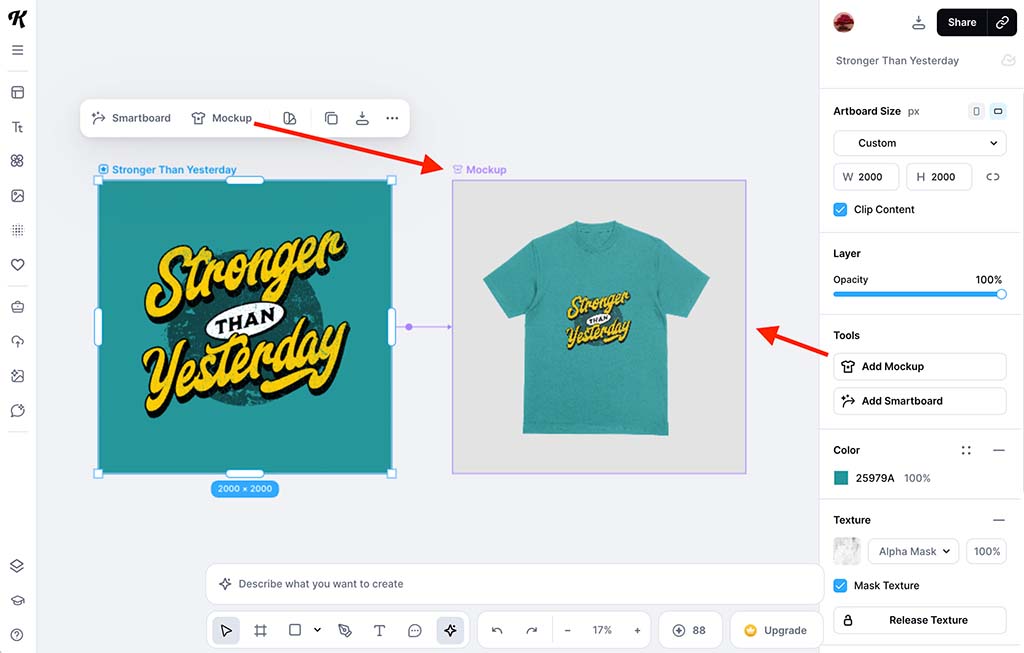Click the download icon in floating toolbar
The height and width of the screenshot is (653, 1024).
tap(362, 118)
